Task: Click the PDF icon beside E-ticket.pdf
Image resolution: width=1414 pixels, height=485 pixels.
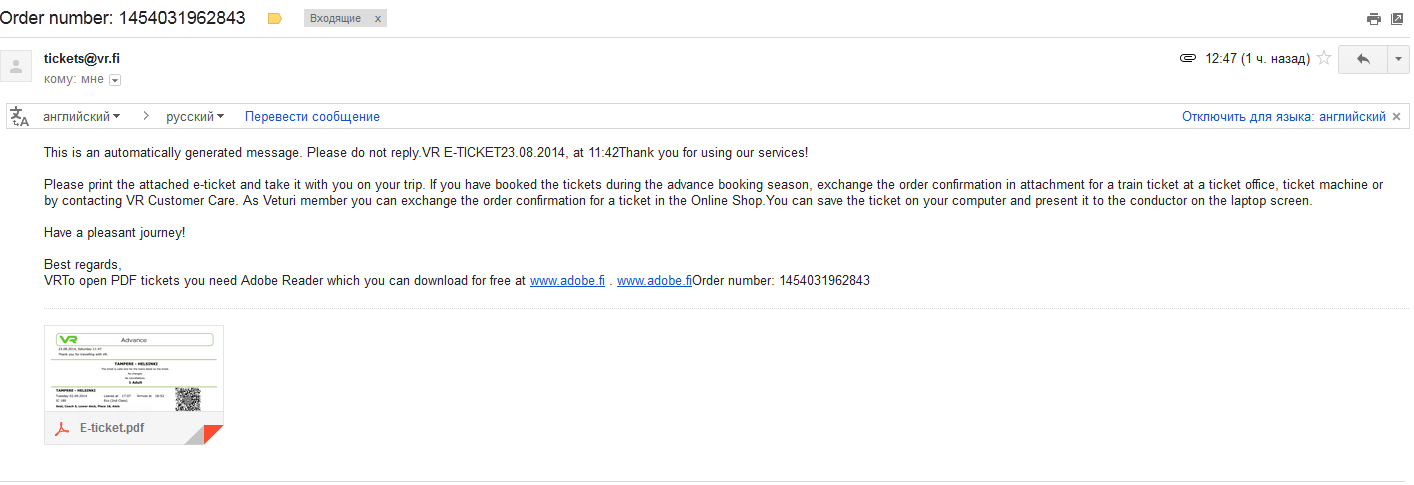Action: click(61, 428)
